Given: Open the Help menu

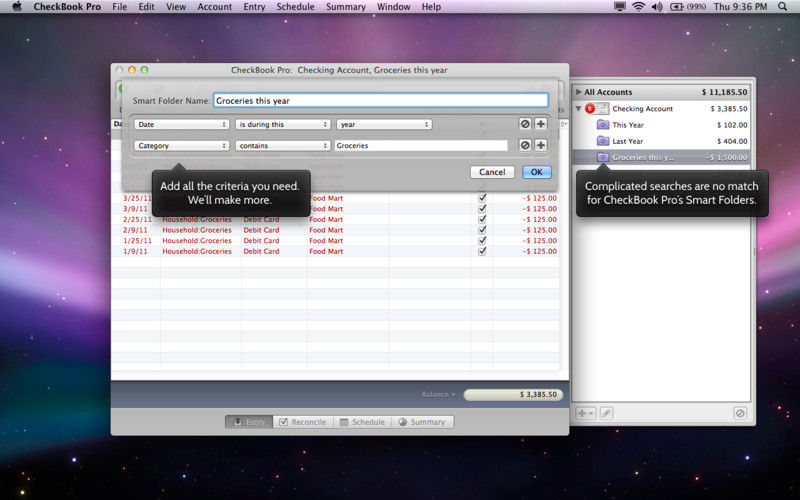Looking at the screenshot, I should tap(431, 7).
